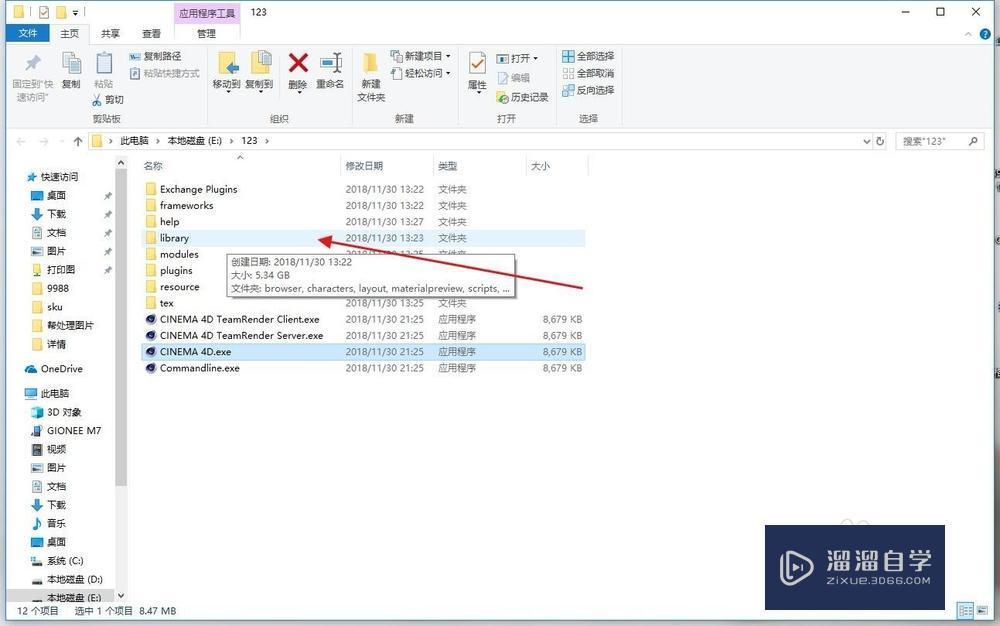Sort by the 类型 type column header
Image resolution: width=1000 pixels, height=626 pixels.
coord(448,166)
